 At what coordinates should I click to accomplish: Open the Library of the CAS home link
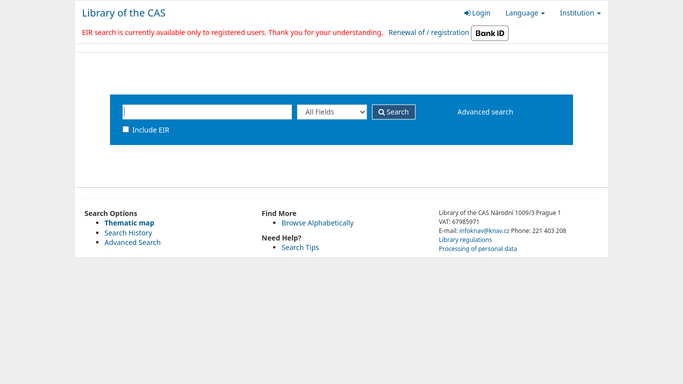[x=124, y=13]
